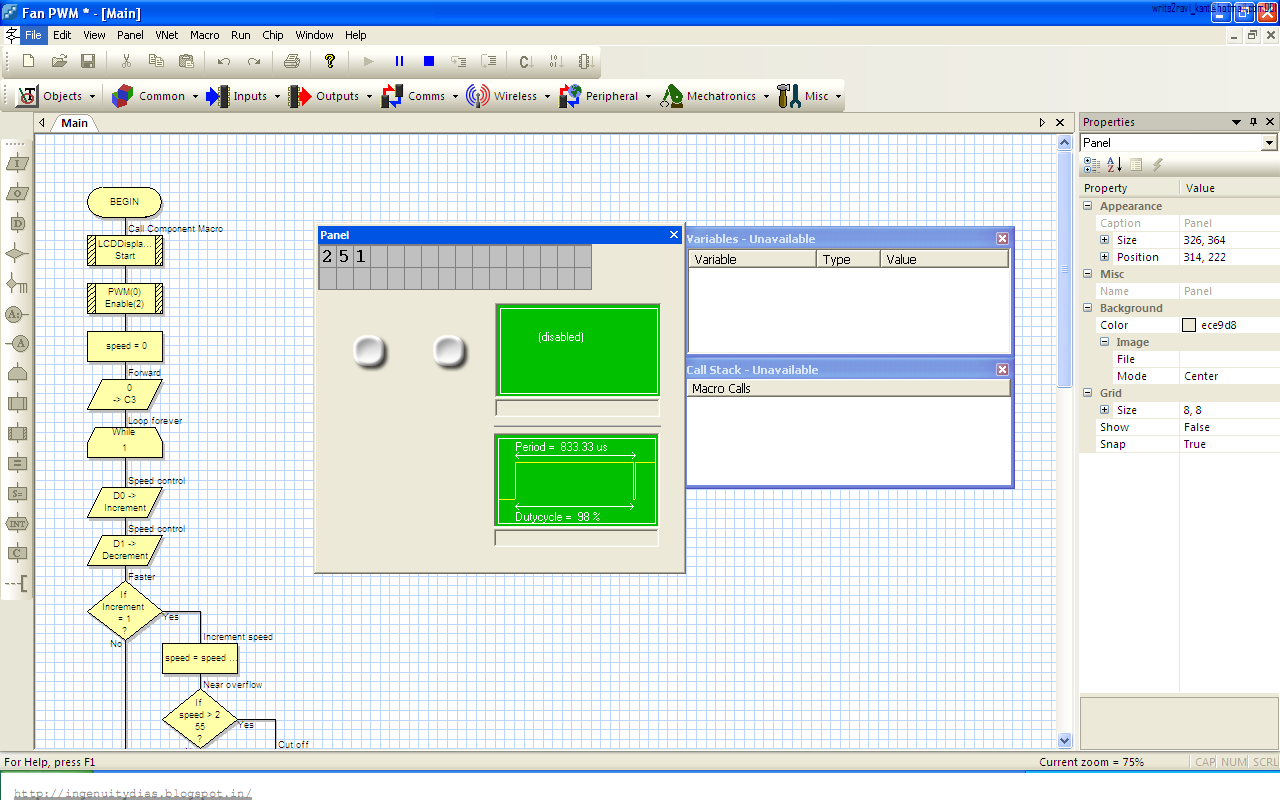The width and height of the screenshot is (1280, 800).
Task: Click the Background color swatch ece9d8
Action: tap(1189, 325)
